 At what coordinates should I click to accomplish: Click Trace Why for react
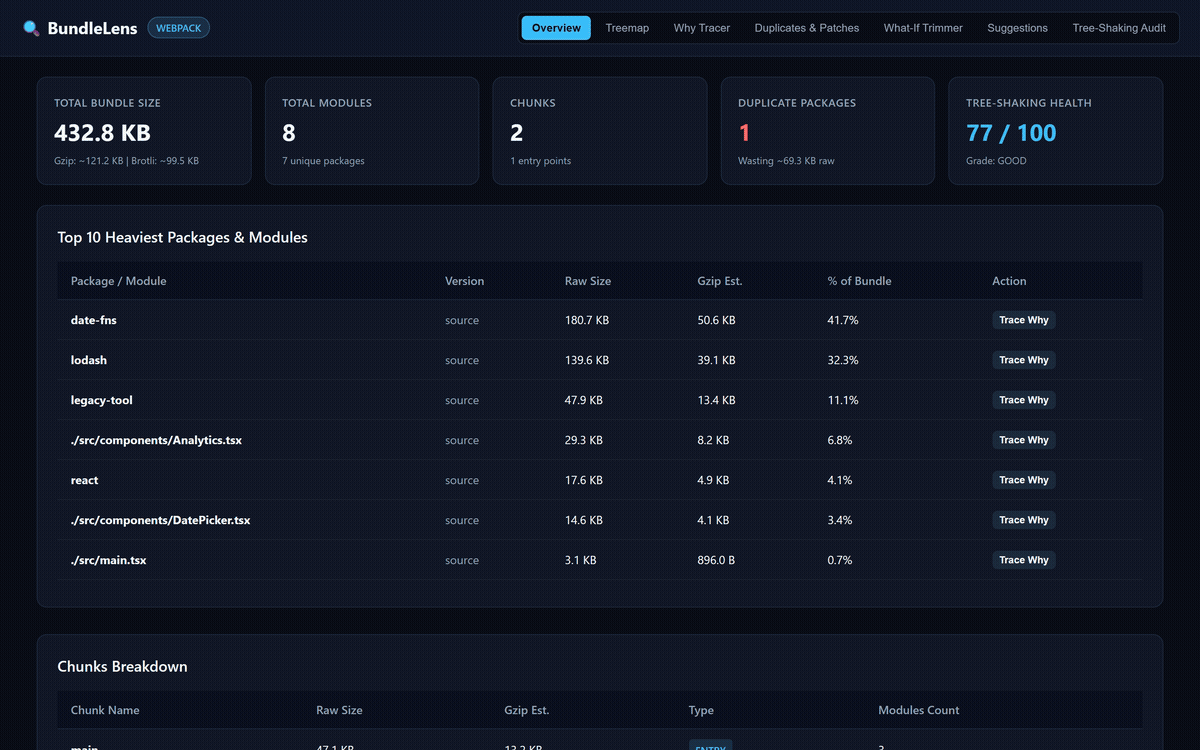coord(1024,480)
